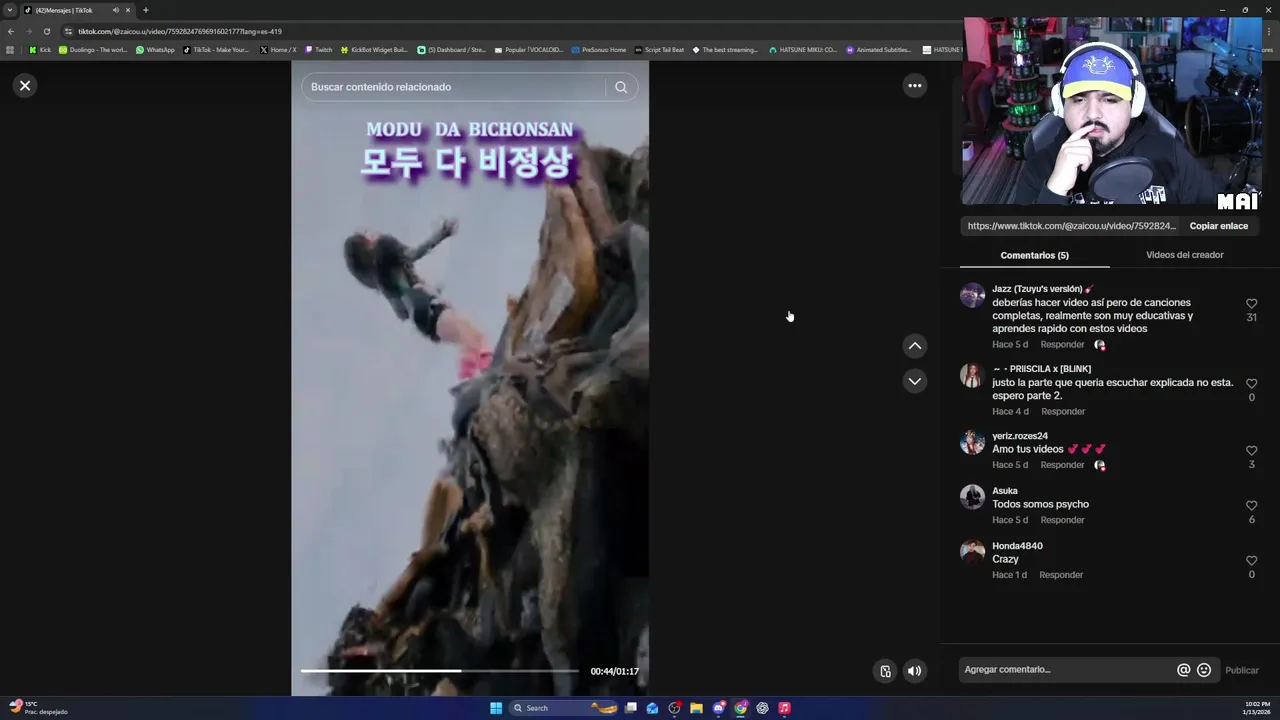Click the browser back arrow
The height and width of the screenshot is (720, 1280).
pos(11,31)
